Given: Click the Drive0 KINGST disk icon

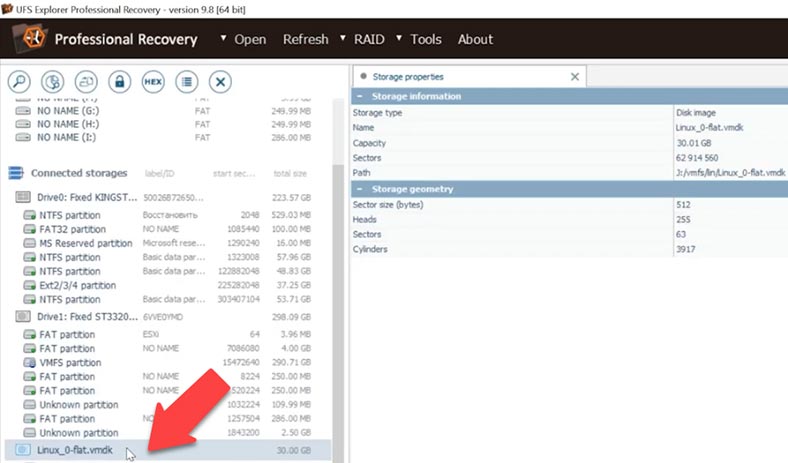Looking at the screenshot, I should [23, 197].
